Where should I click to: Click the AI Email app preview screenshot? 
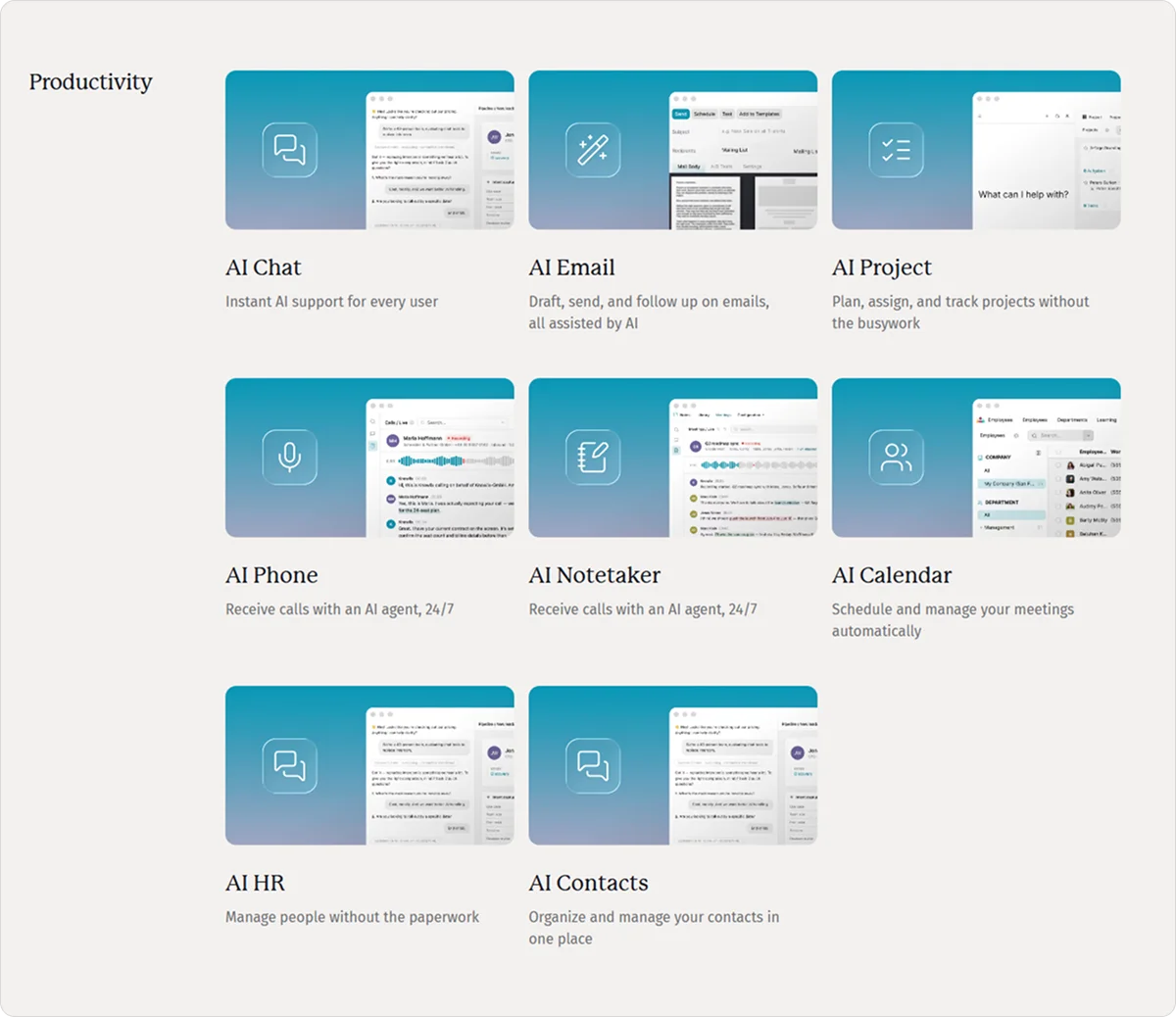pos(743,162)
